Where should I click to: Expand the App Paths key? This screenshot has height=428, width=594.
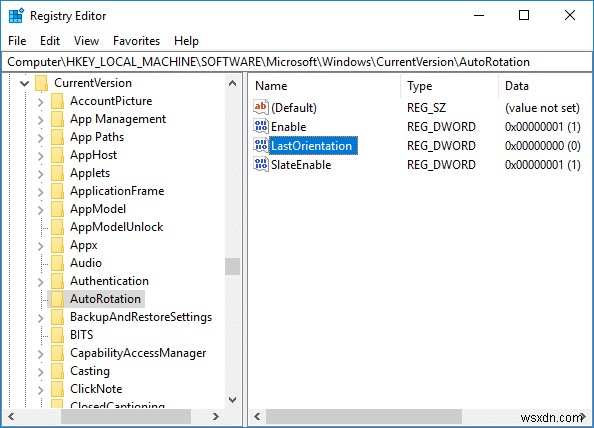coord(41,137)
